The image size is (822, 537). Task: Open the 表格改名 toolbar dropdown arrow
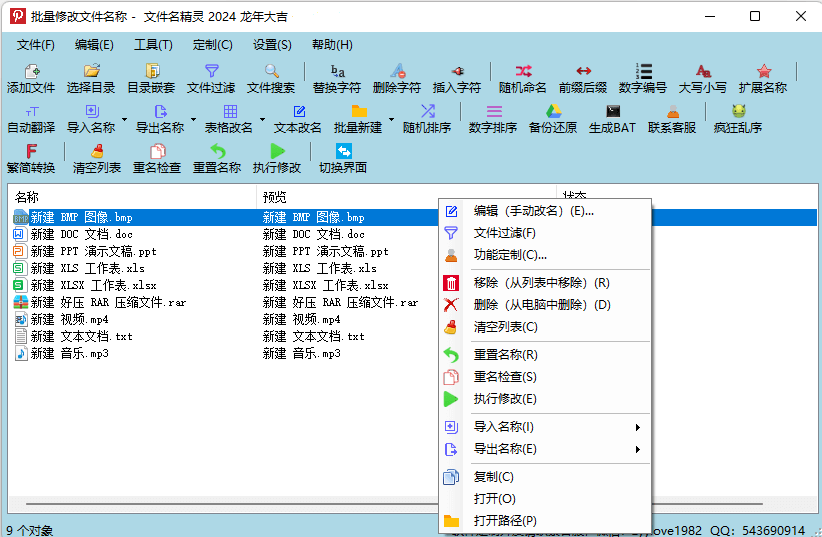point(262,119)
